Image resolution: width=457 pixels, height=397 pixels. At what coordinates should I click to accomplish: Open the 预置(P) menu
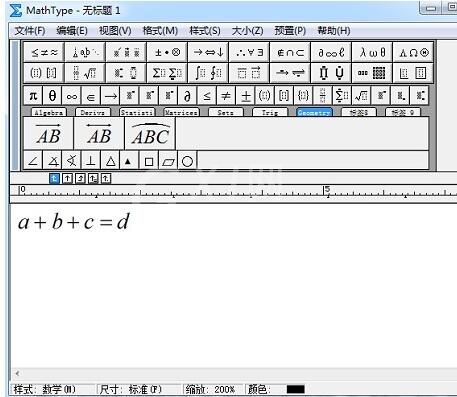290,31
